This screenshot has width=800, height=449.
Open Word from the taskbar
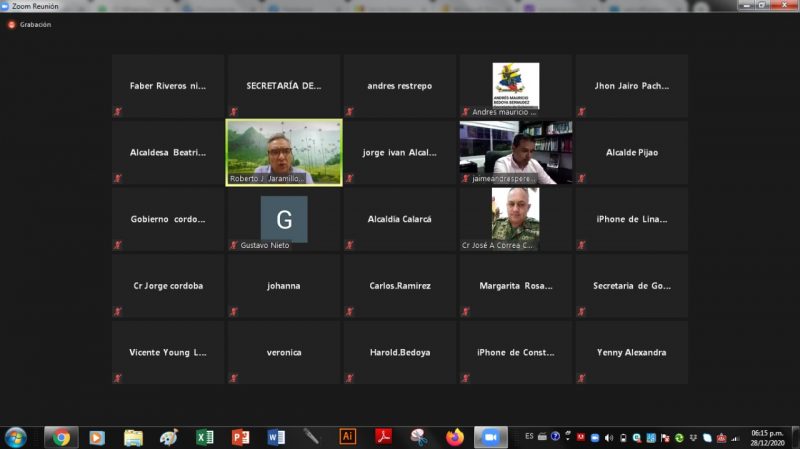(x=276, y=437)
